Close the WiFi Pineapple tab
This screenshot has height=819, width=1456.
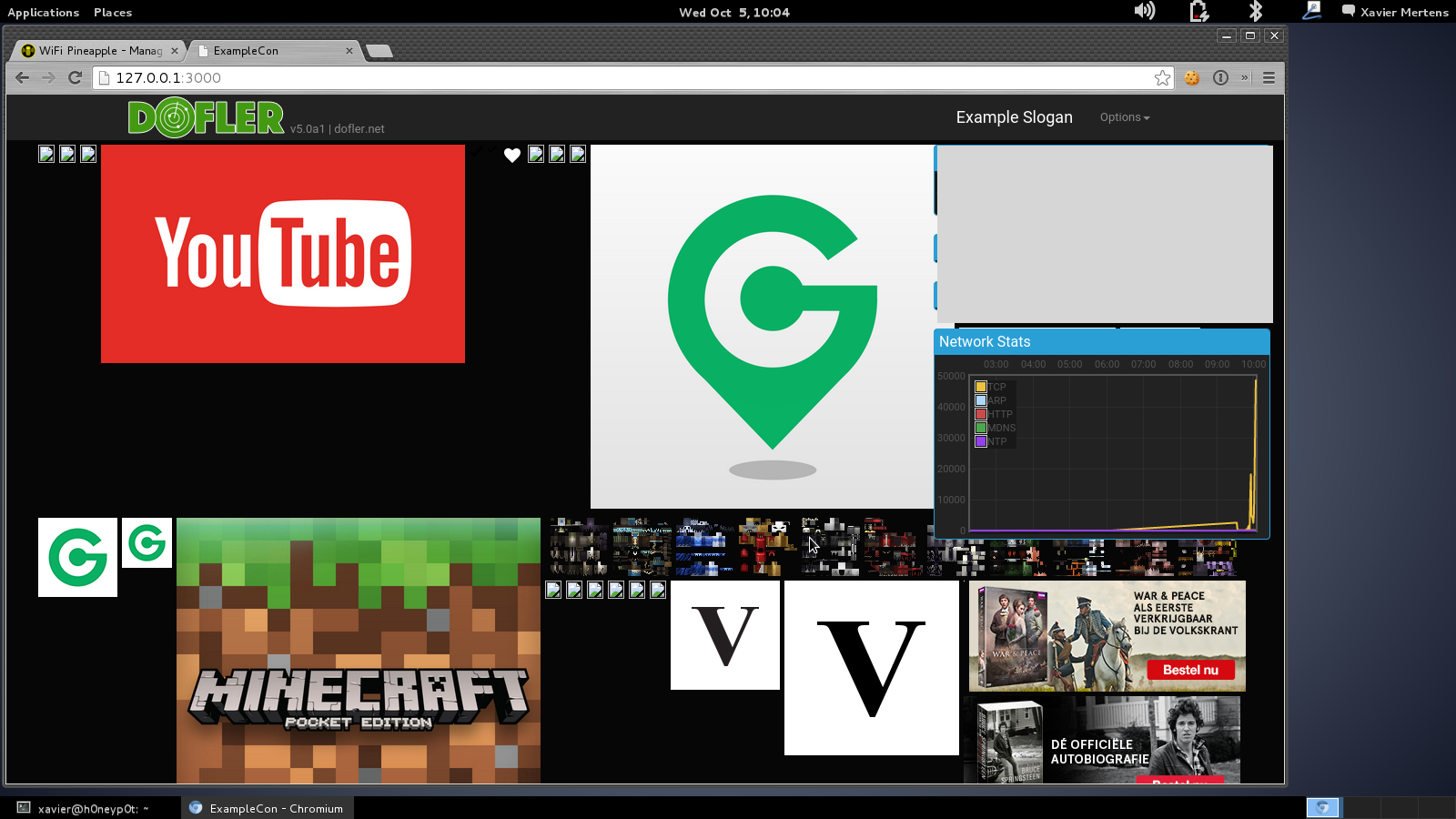175,51
